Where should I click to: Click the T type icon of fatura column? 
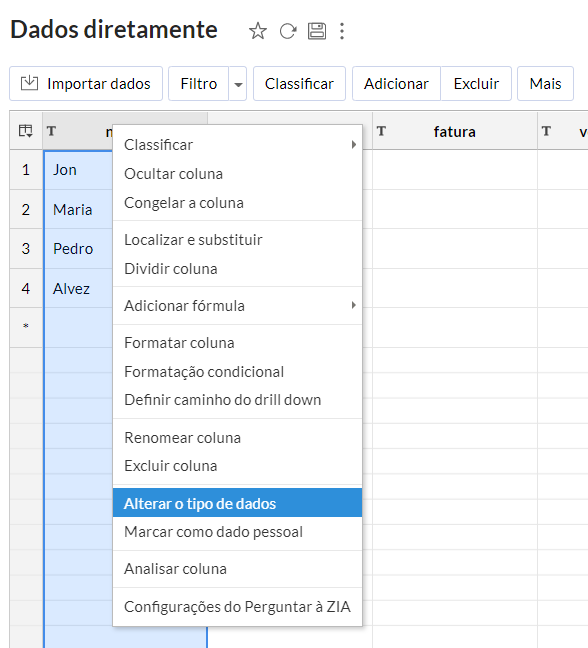click(381, 131)
